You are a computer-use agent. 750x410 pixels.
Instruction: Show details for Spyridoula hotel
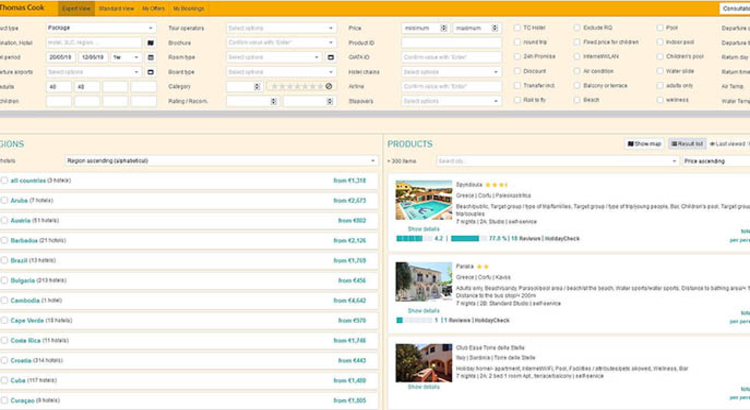[x=423, y=229]
